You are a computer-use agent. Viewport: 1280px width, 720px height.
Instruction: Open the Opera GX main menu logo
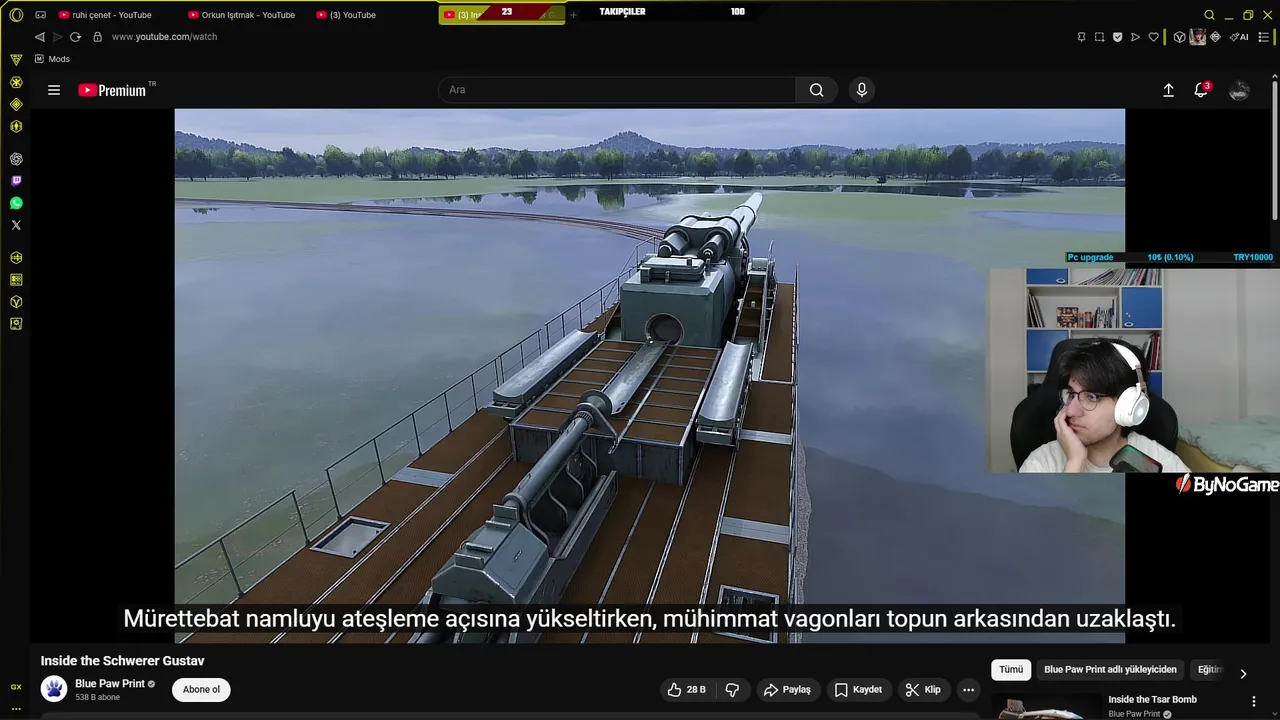(16, 15)
